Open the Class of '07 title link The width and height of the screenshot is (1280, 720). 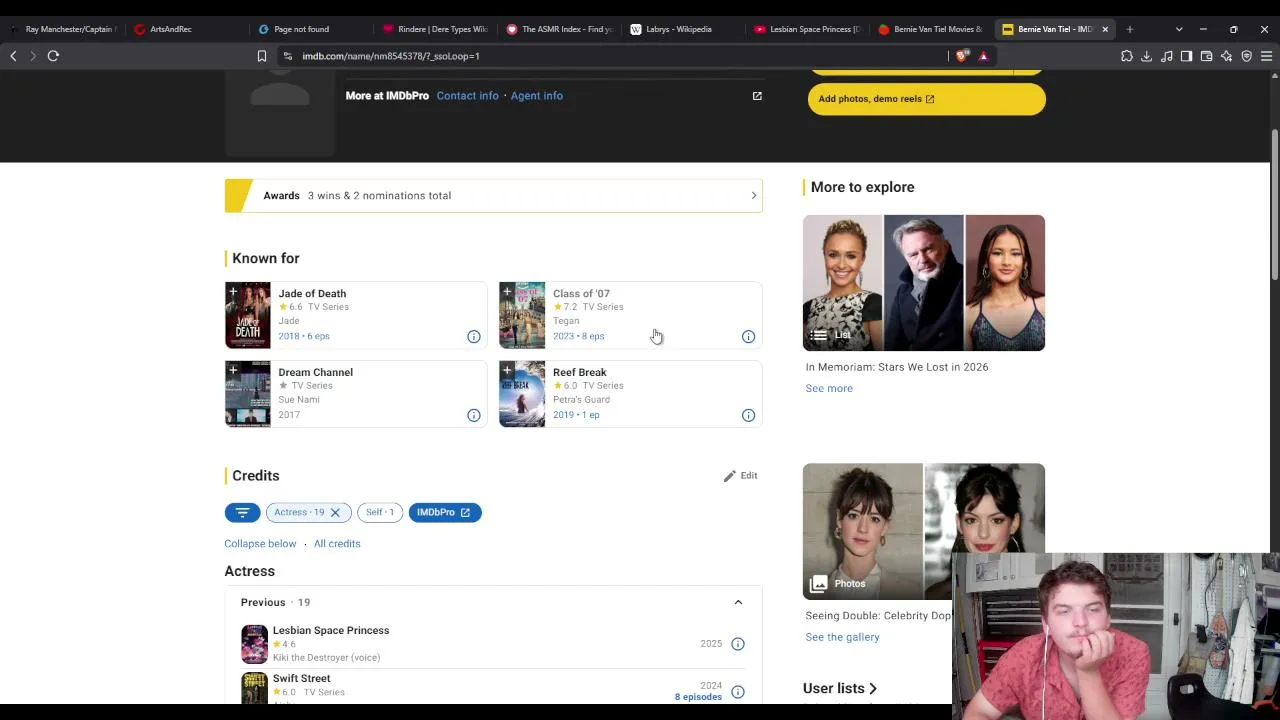[x=581, y=294]
